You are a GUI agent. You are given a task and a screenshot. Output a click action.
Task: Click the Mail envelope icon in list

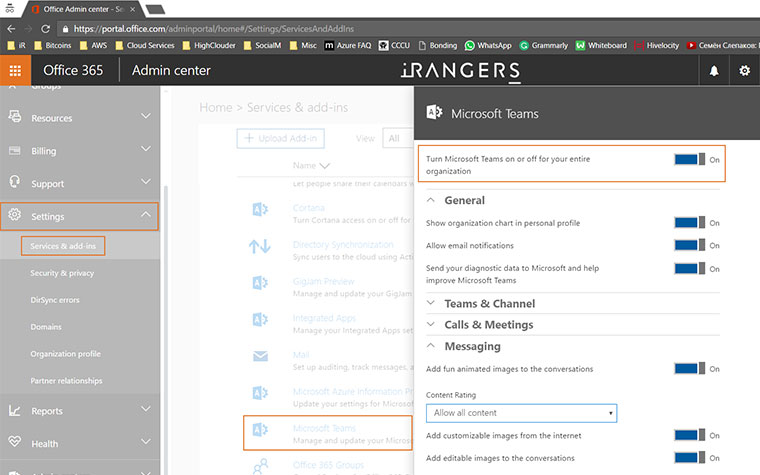[260, 355]
